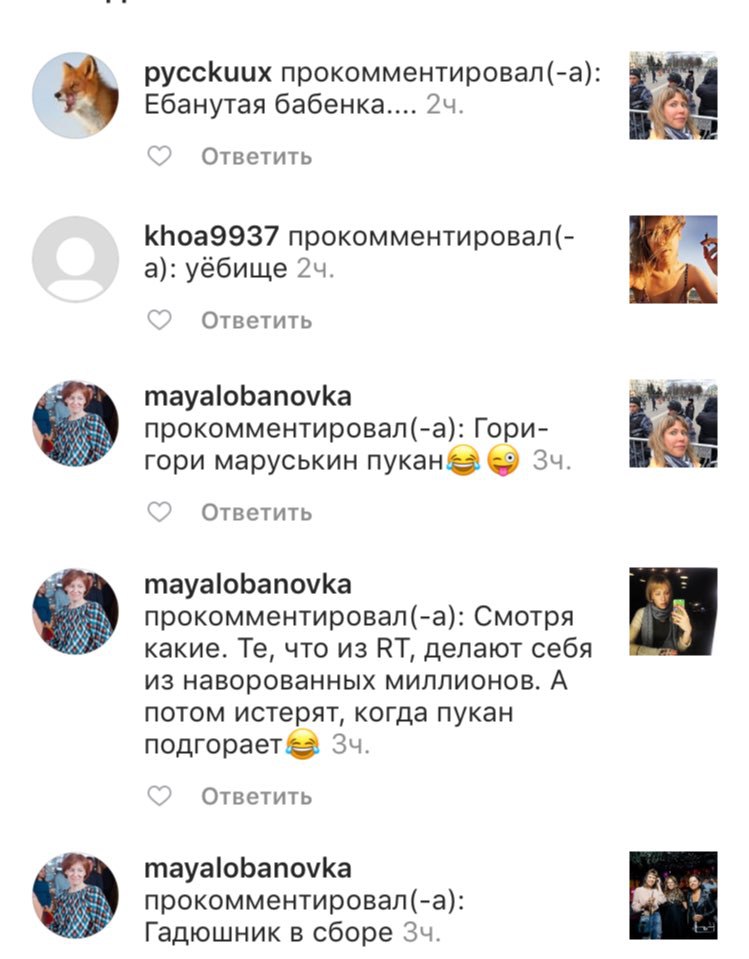The width and height of the screenshot is (749, 959).
Task: Open pycckuux username link
Action: click(x=207, y=73)
